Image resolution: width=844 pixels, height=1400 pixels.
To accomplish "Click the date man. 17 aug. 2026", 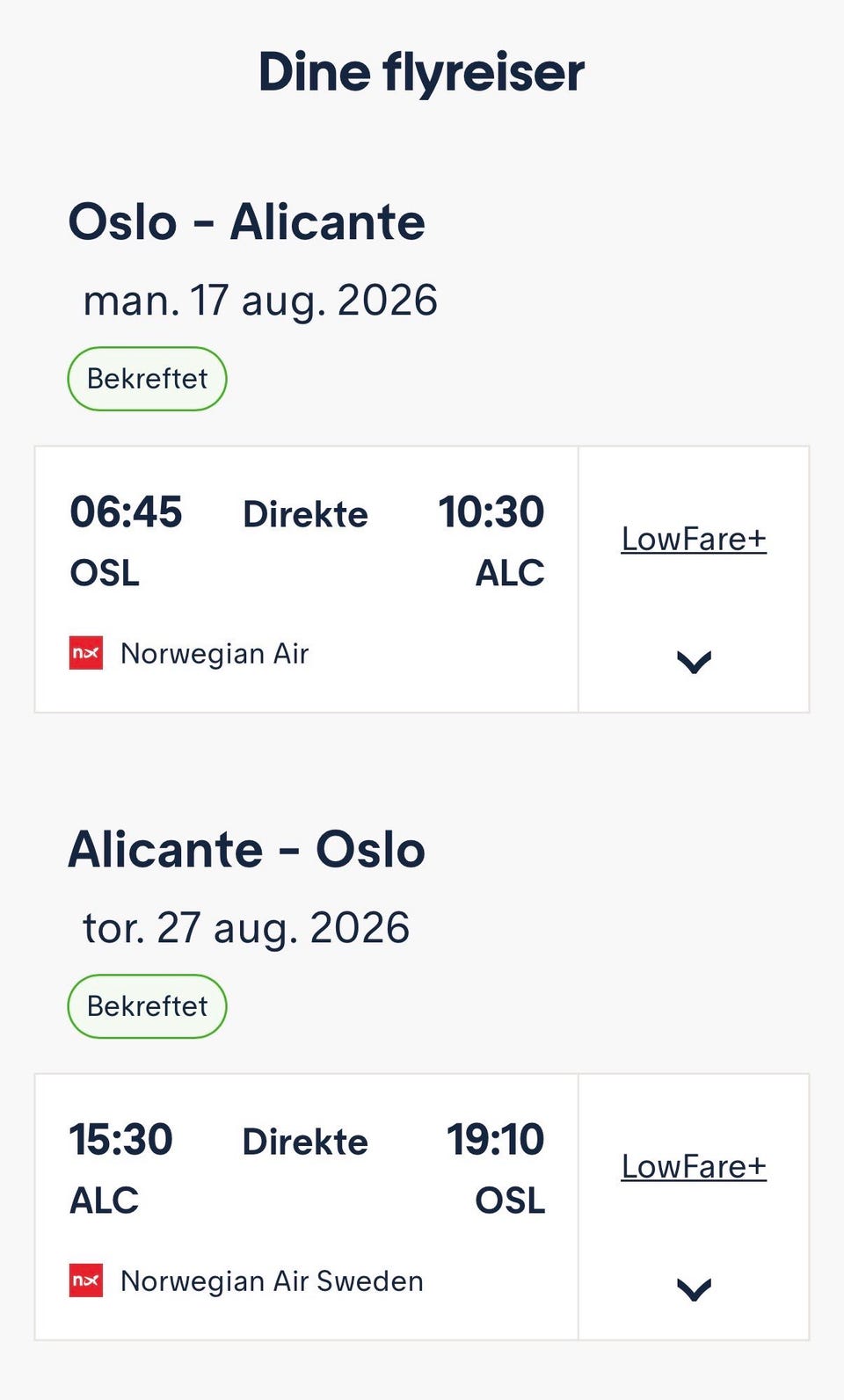I will 260,301.
